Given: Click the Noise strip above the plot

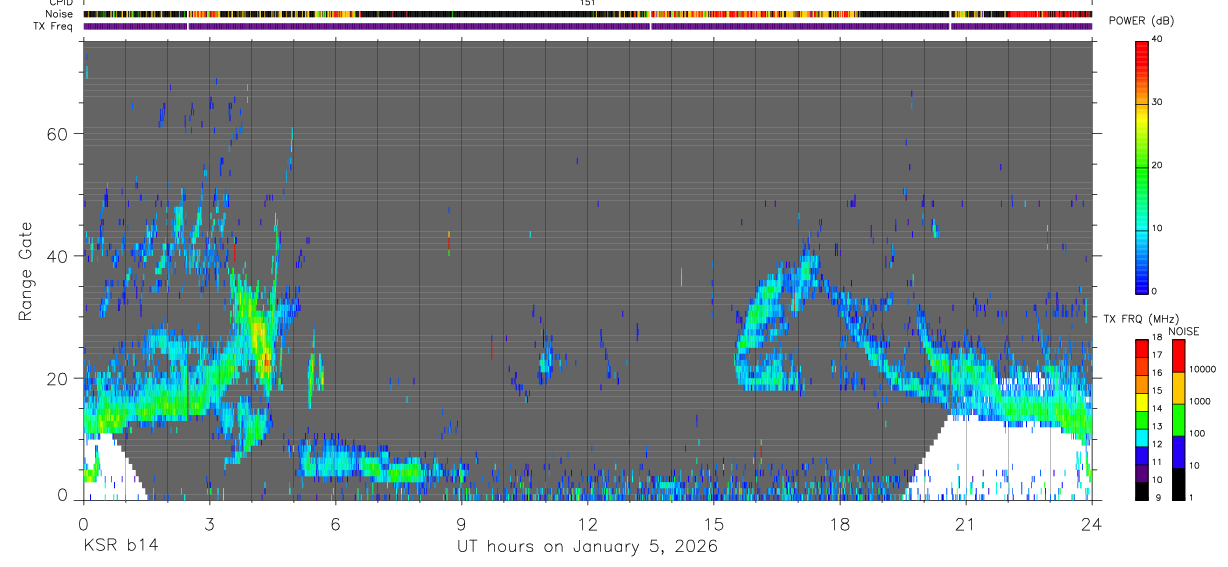Looking at the screenshot, I should pyautogui.click(x=588, y=15).
